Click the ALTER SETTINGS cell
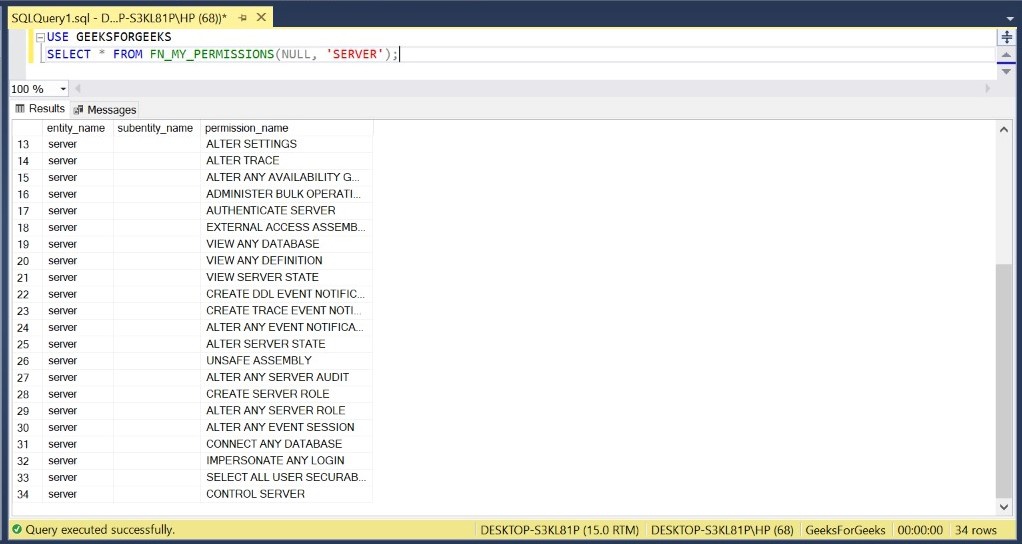The height and width of the screenshot is (544, 1022). click(x=287, y=144)
